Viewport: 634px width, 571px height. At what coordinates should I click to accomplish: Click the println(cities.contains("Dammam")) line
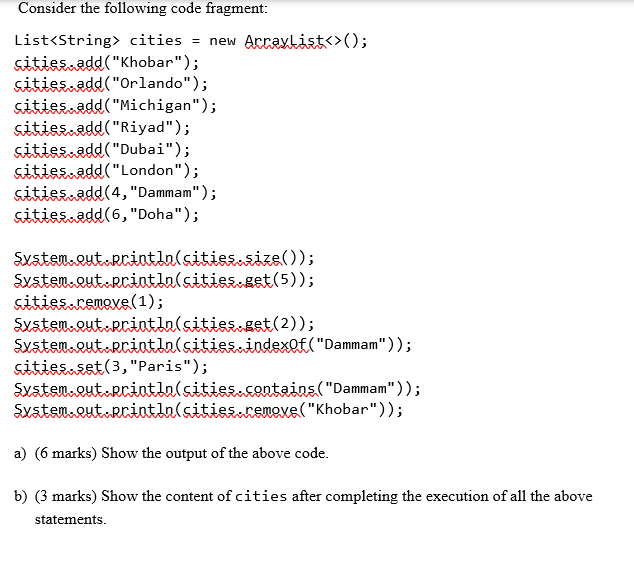coord(218,389)
